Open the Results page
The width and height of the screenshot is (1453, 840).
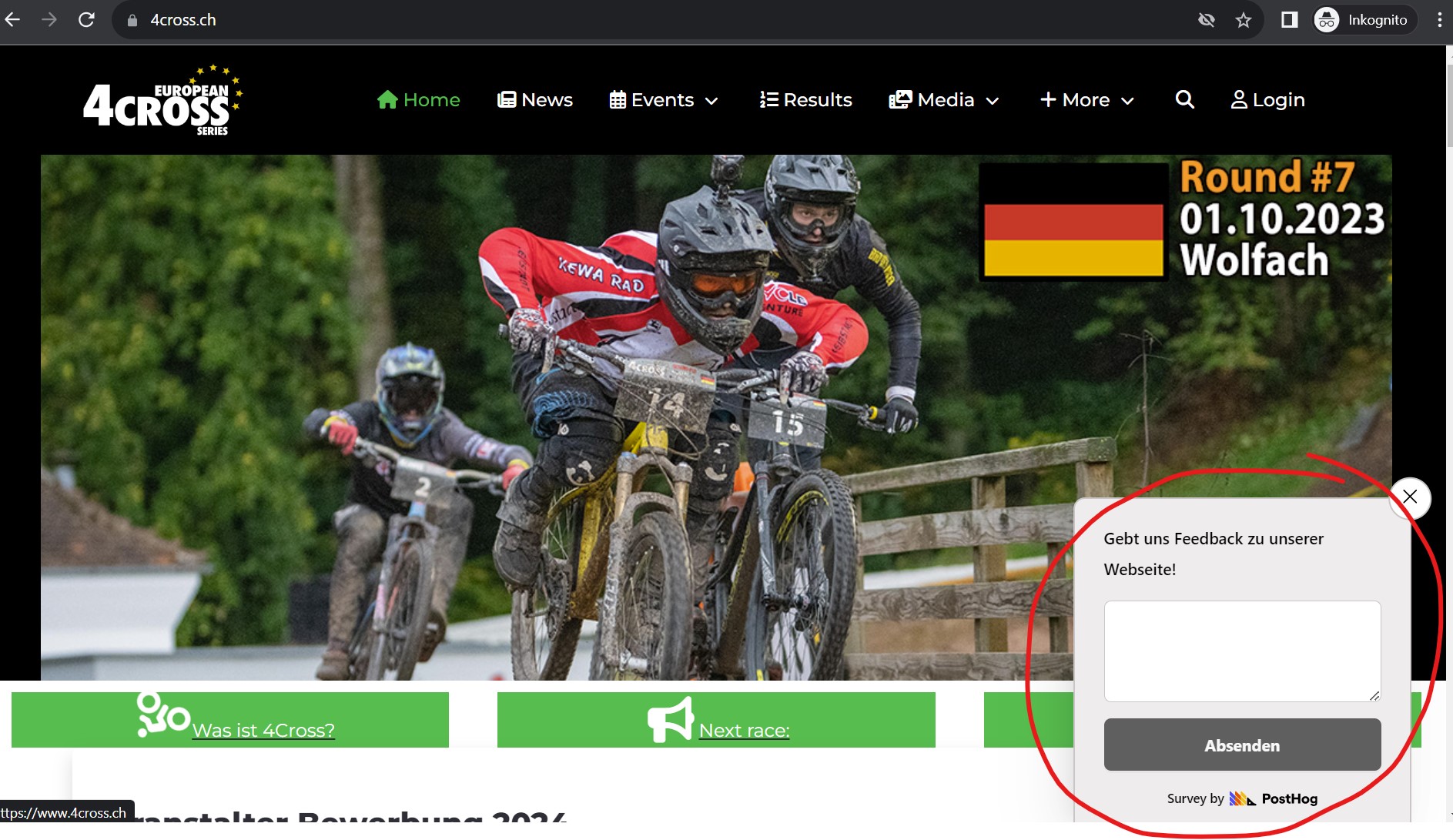point(805,100)
